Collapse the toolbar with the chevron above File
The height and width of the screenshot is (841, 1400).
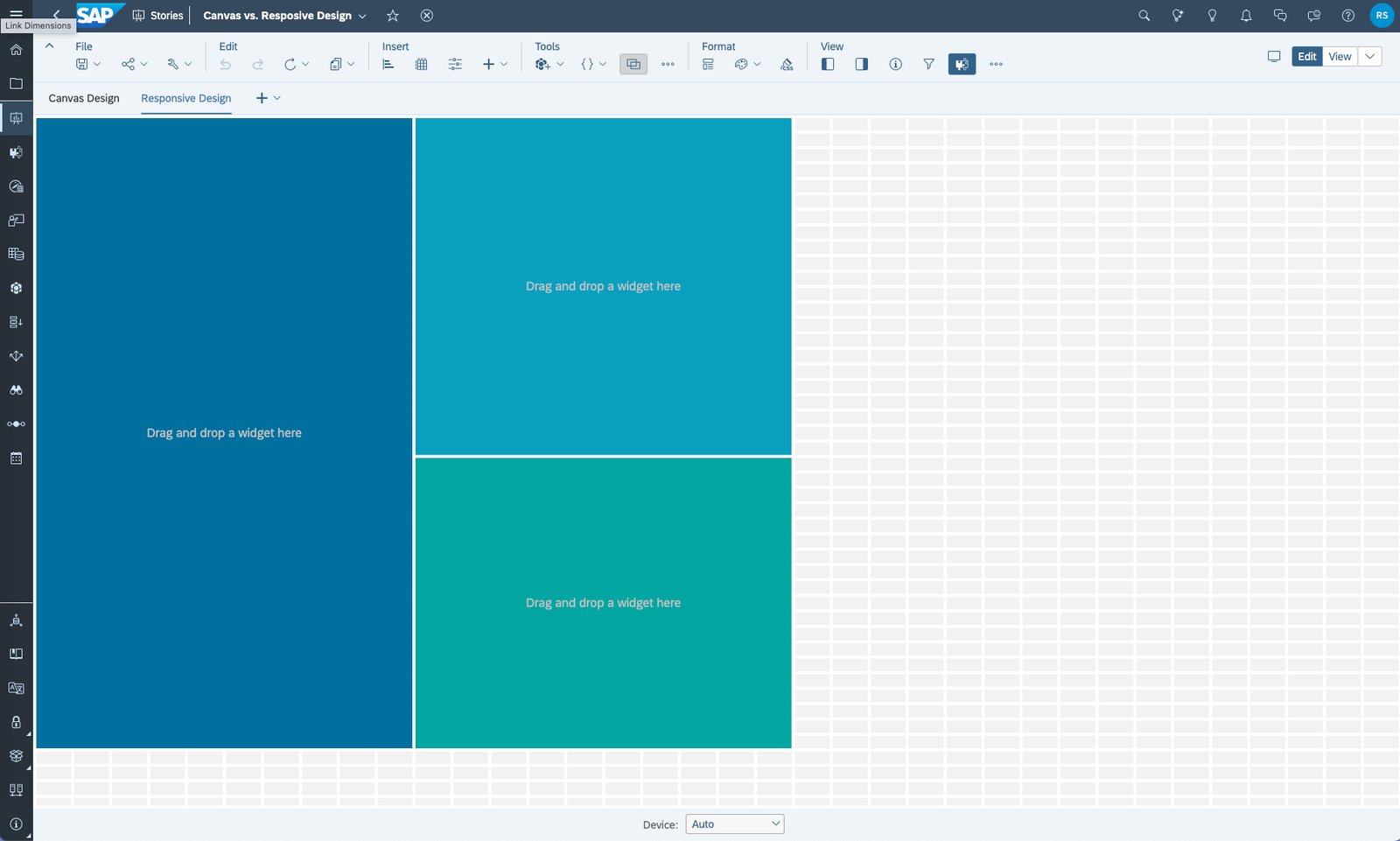click(x=48, y=46)
